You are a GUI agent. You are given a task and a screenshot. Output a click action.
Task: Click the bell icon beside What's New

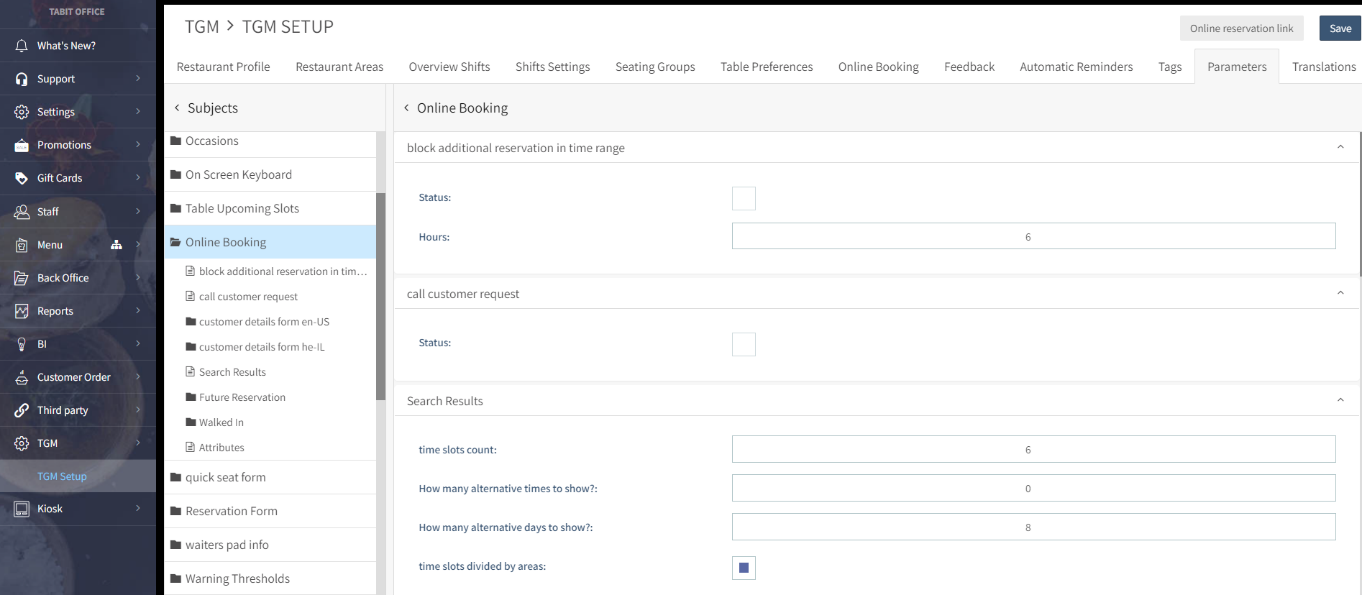21,46
